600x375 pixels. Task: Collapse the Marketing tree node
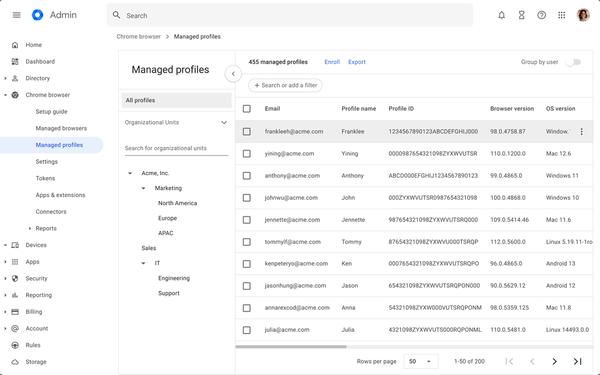[143, 188]
